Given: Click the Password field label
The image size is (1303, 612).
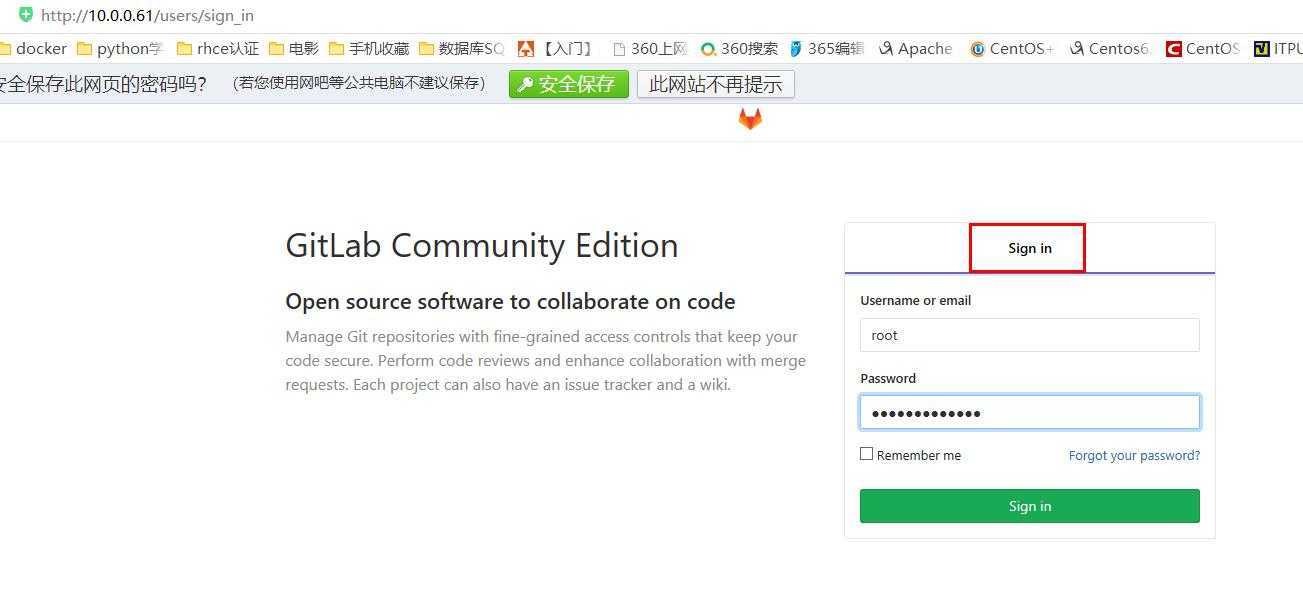Looking at the screenshot, I should click(888, 378).
